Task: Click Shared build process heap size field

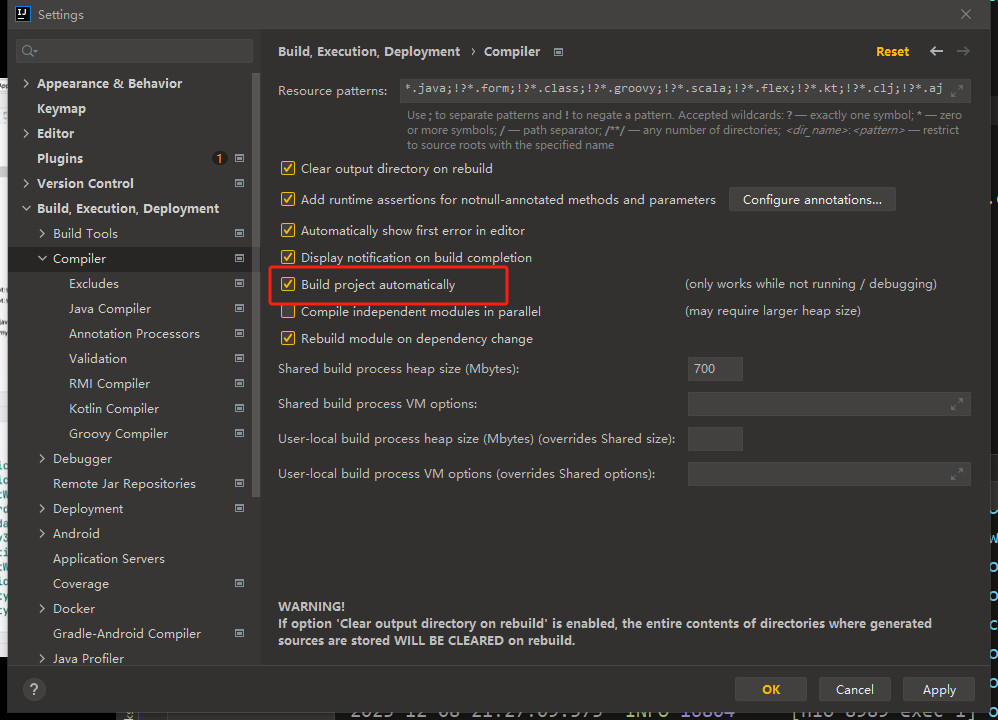Action: [715, 369]
